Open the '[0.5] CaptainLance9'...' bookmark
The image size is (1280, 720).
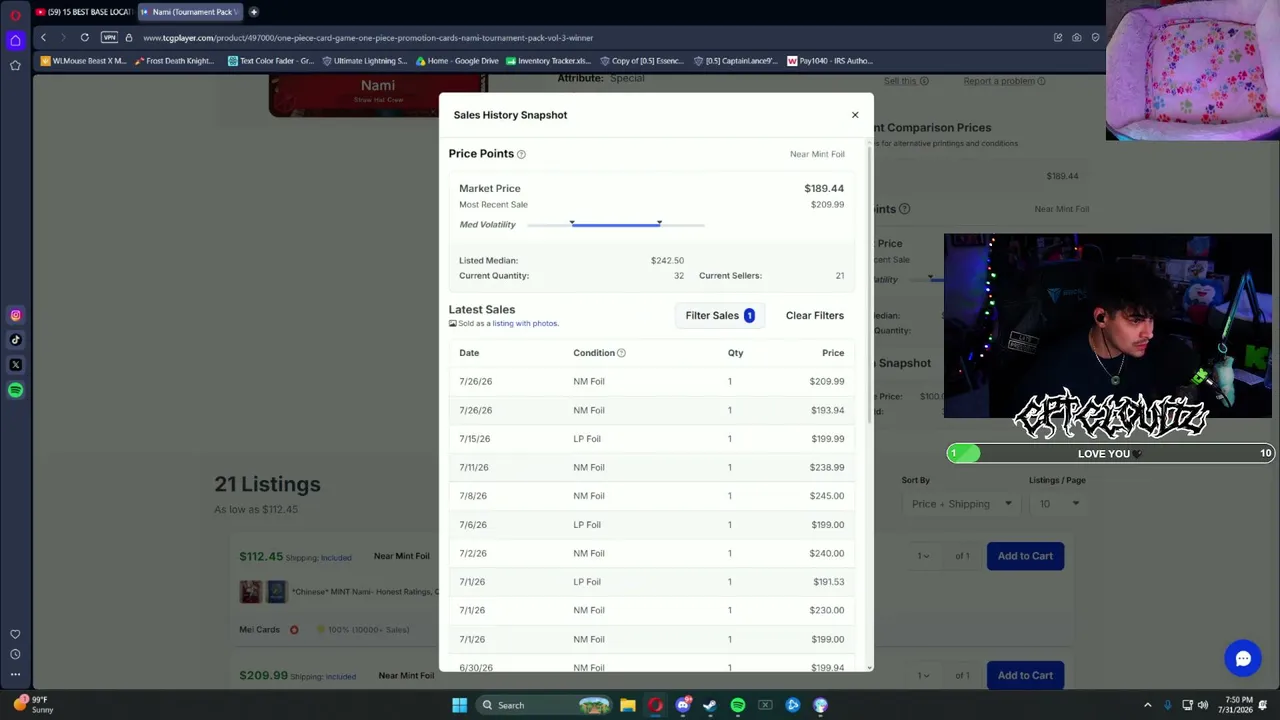734,61
